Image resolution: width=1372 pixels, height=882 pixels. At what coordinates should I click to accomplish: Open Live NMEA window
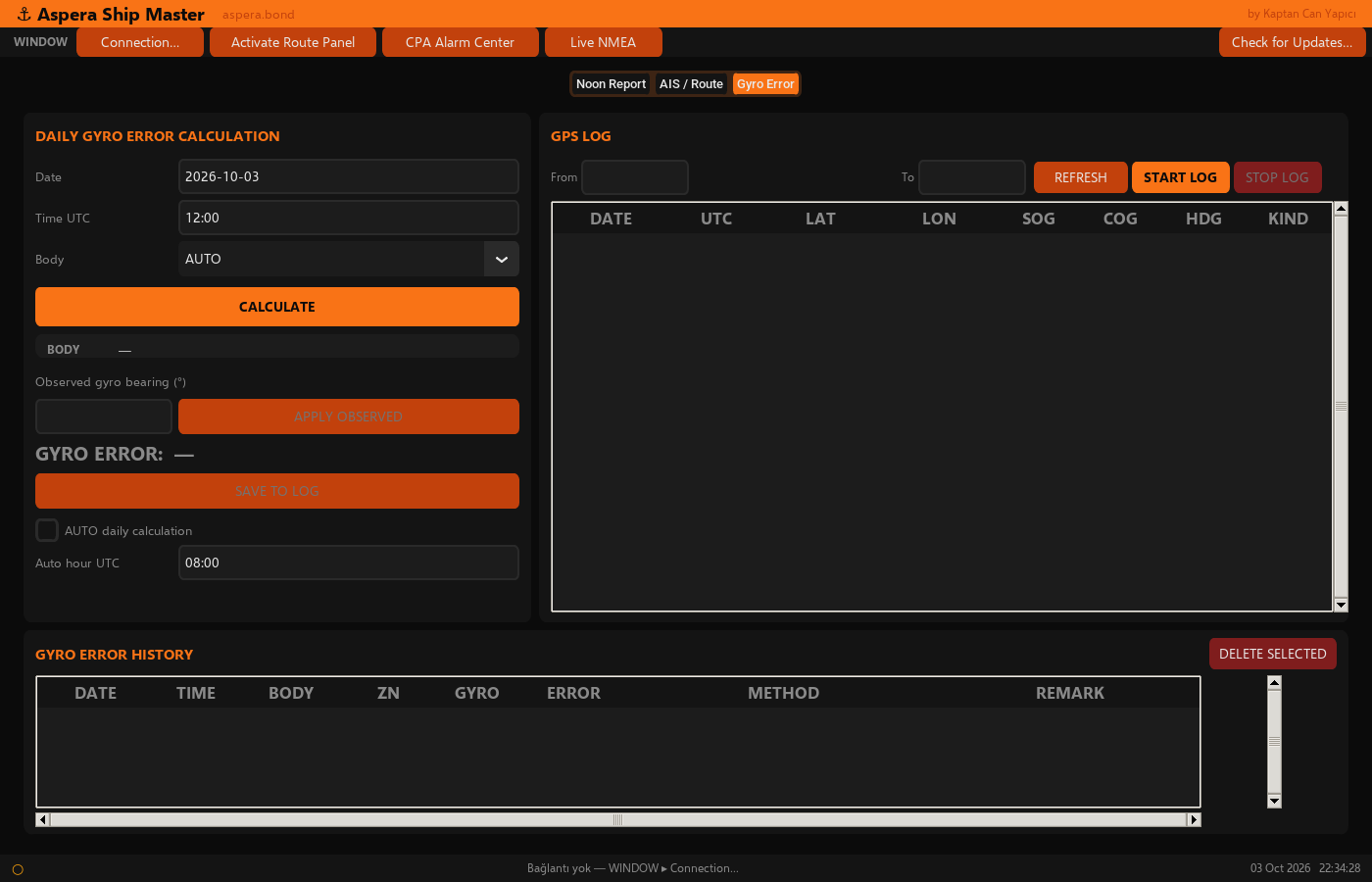[x=604, y=42]
